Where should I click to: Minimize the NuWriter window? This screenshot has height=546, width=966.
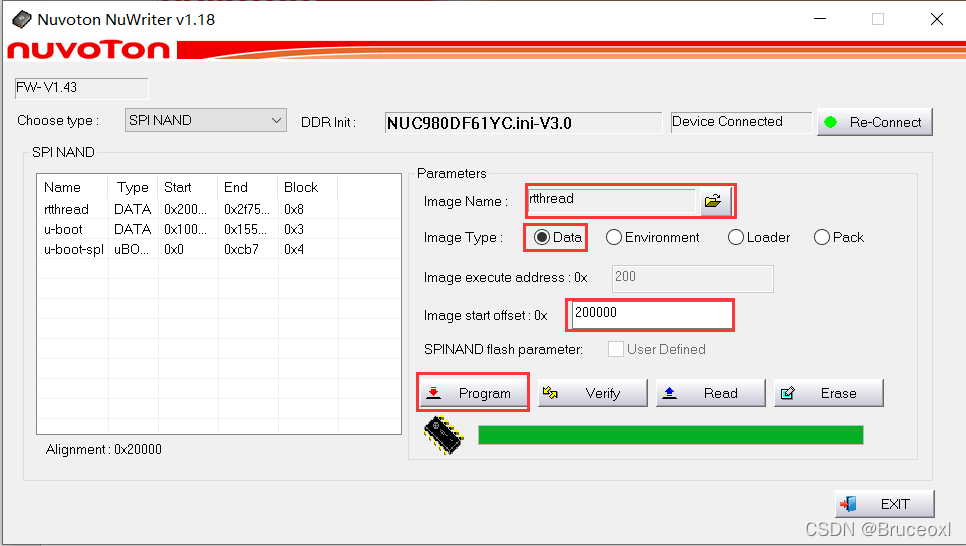click(820, 19)
